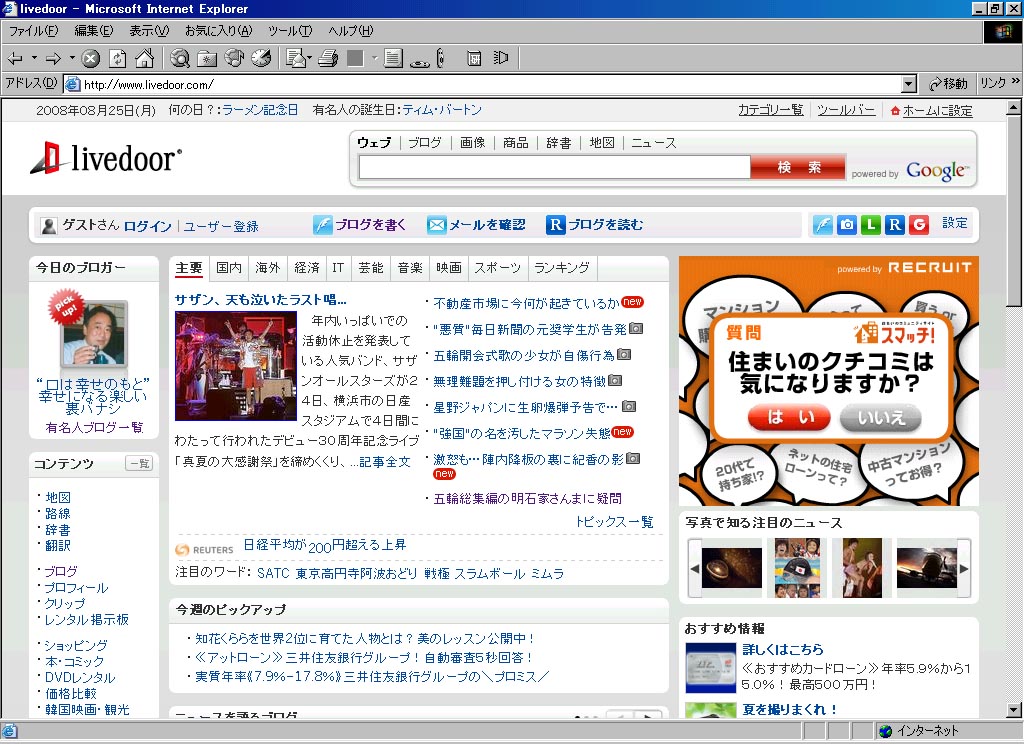Open the 表示(V) menu

tap(149, 31)
